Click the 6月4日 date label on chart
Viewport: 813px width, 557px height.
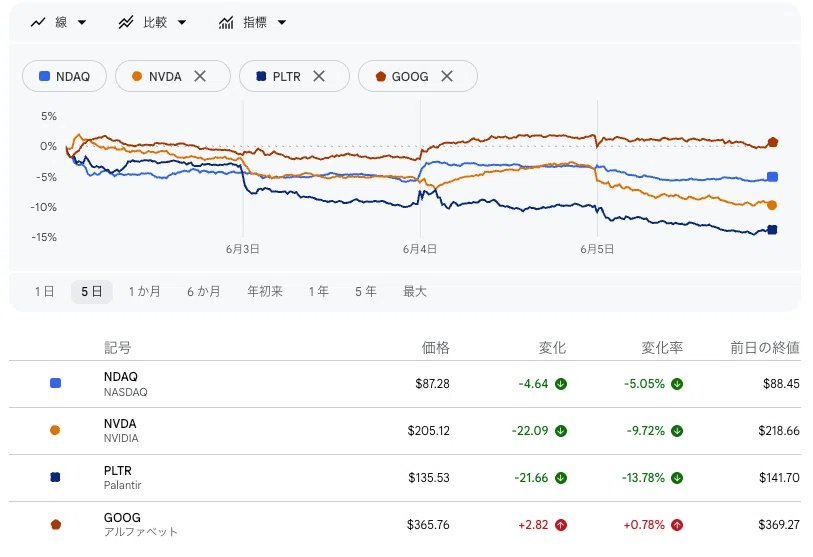(419, 249)
